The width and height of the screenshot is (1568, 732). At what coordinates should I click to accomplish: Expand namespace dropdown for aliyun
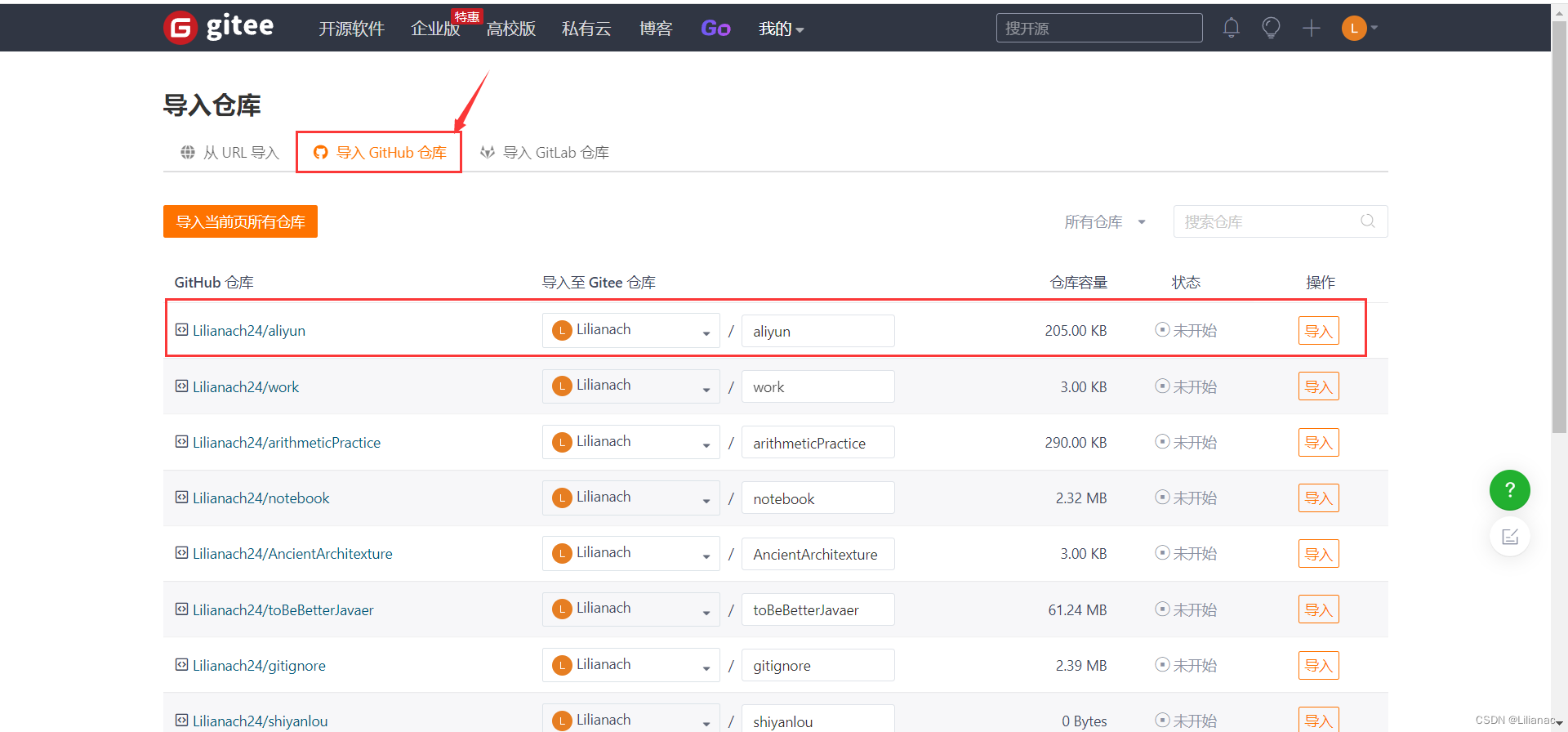(631, 330)
